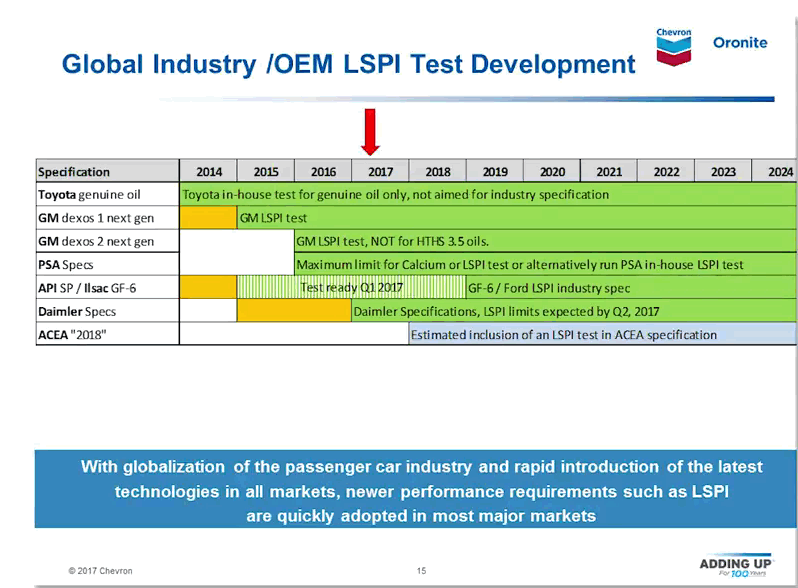Screen dimensions: 798x588
Task: Click the yellow 2014 block in API SP row
Action: pyautogui.click(x=208, y=288)
